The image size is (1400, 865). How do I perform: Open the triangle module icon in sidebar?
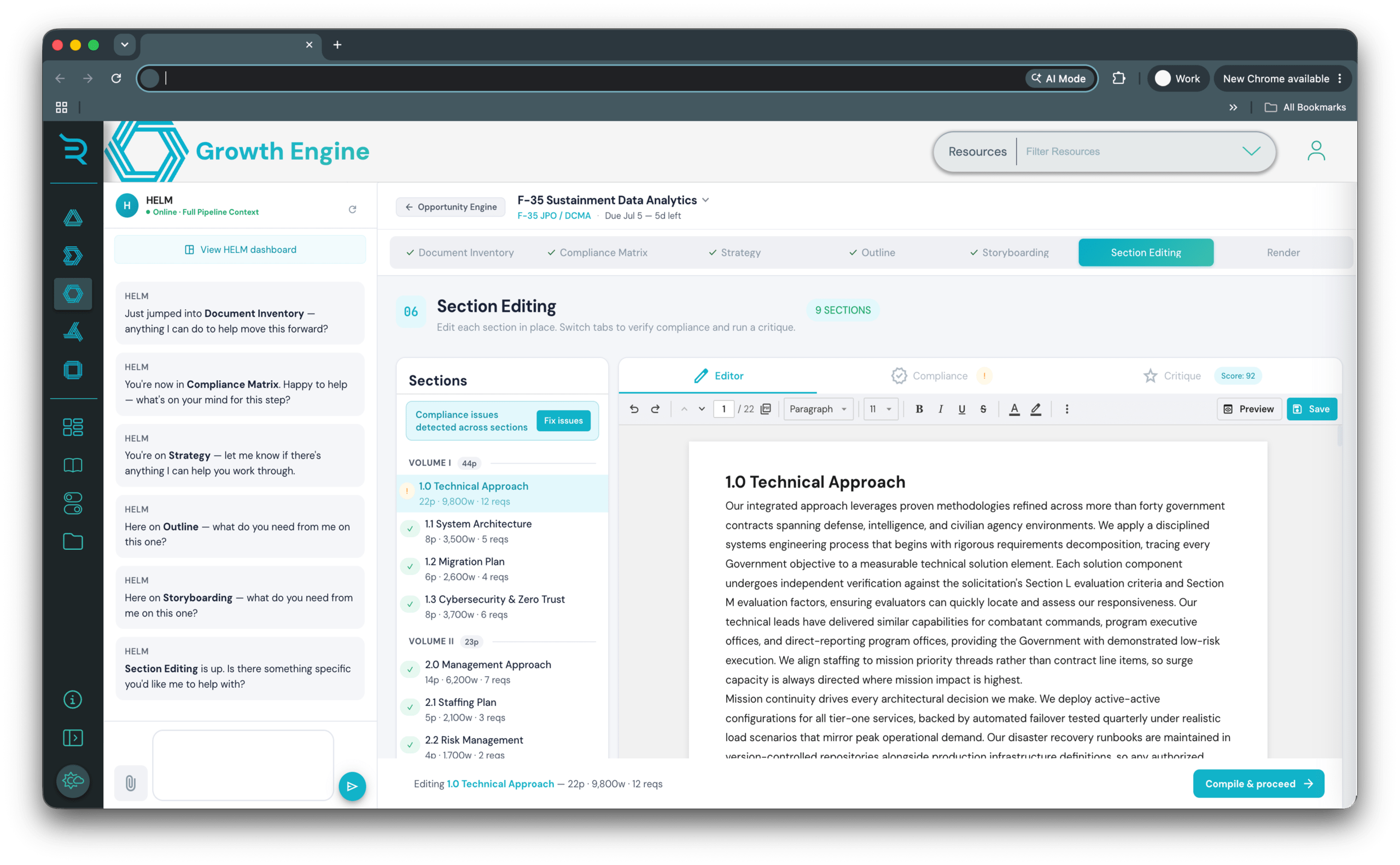pyautogui.click(x=73, y=218)
